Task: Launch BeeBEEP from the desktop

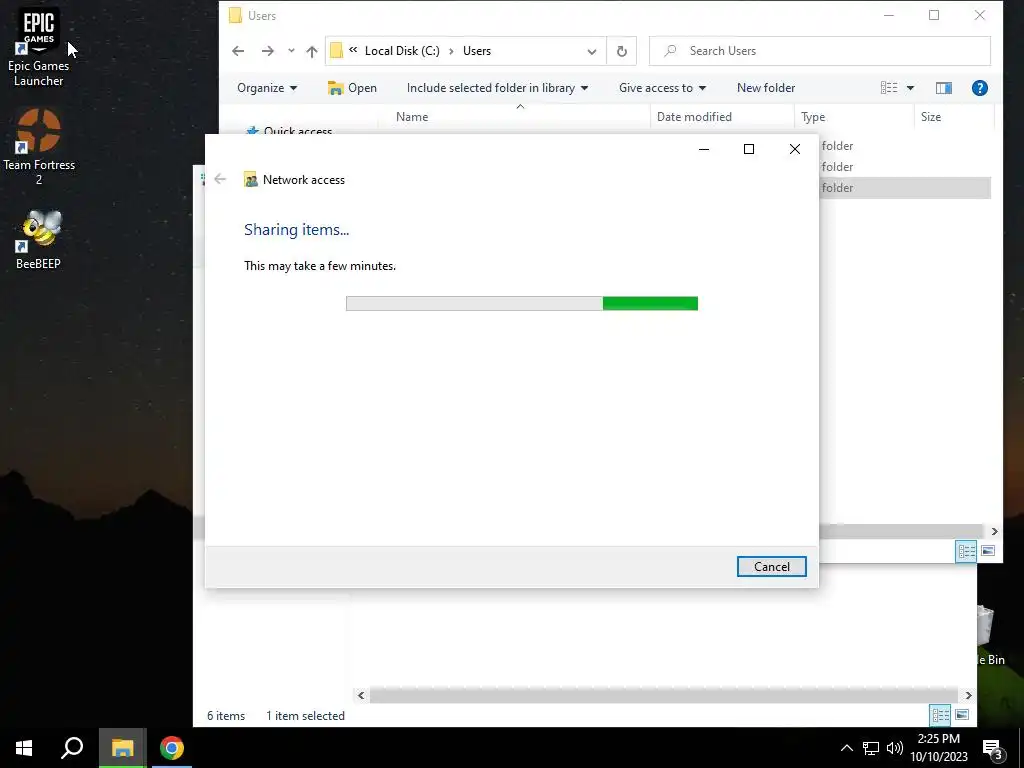Action: (39, 239)
